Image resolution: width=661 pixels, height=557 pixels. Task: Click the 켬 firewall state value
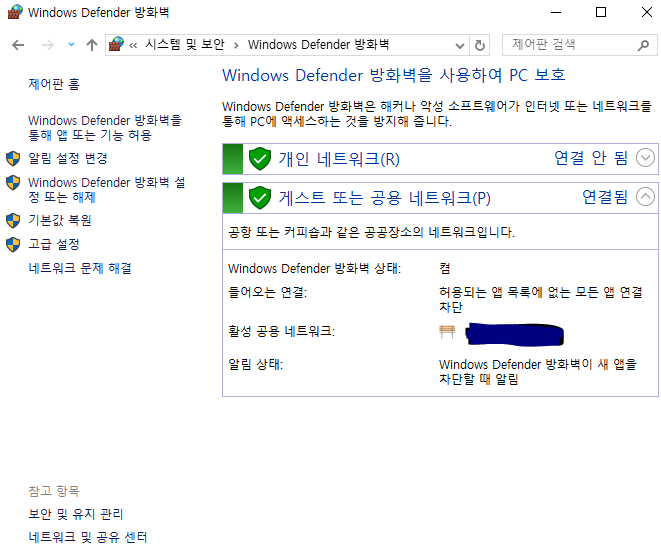pos(445,268)
